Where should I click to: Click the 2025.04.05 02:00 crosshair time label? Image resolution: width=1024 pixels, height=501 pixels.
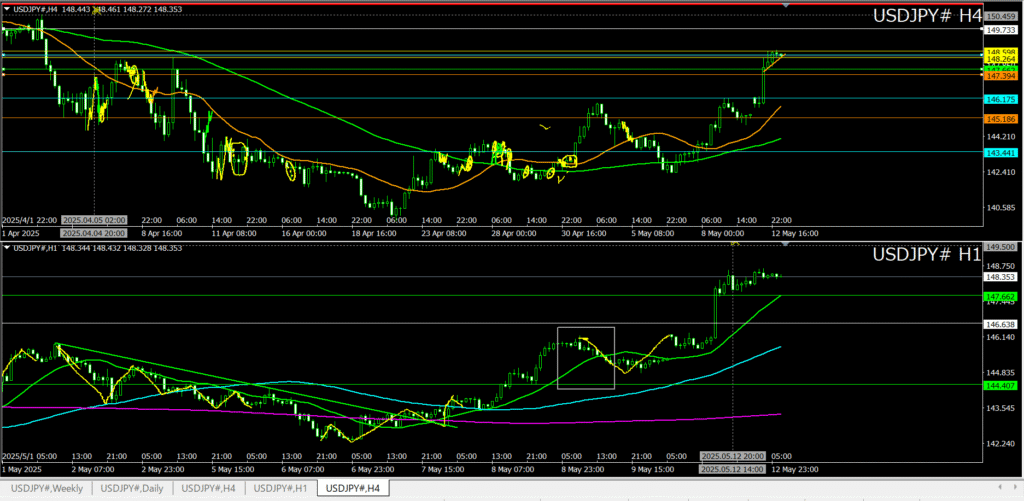pos(94,220)
